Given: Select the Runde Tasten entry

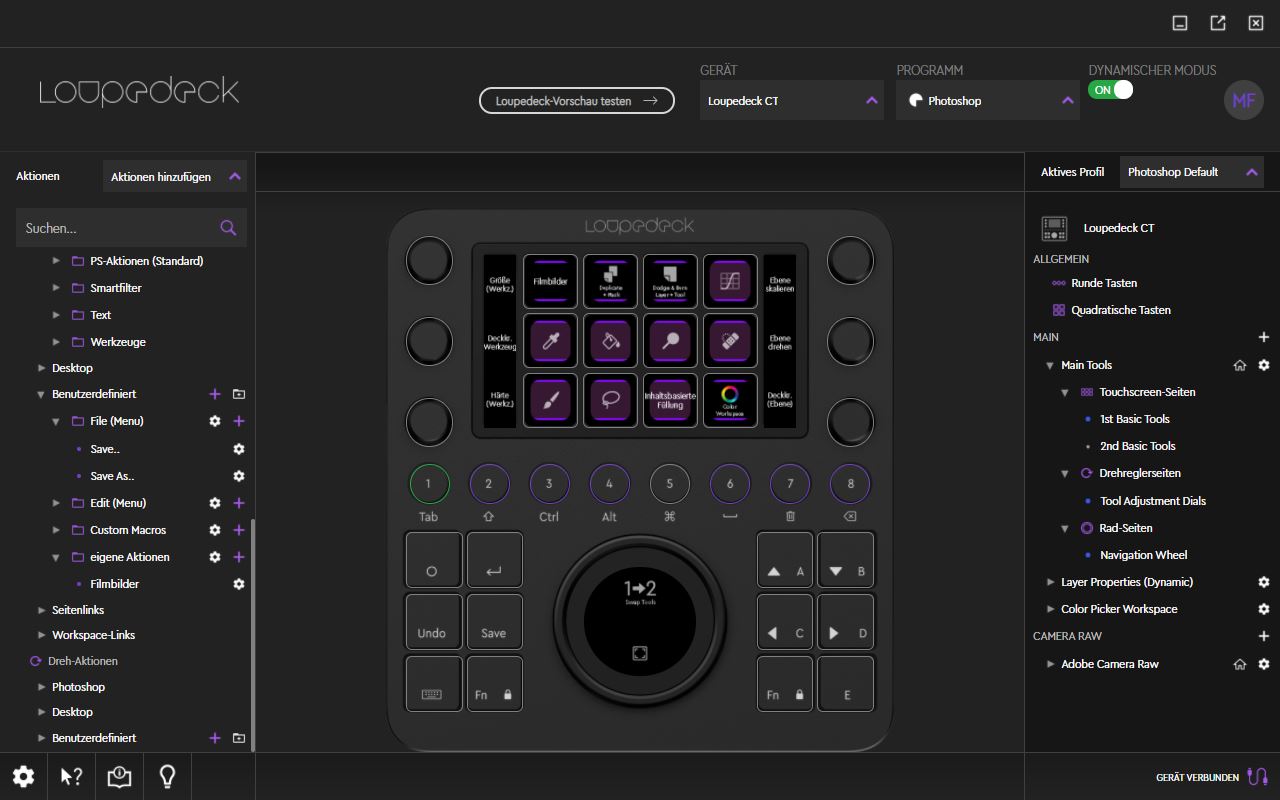Looking at the screenshot, I should point(1103,283).
